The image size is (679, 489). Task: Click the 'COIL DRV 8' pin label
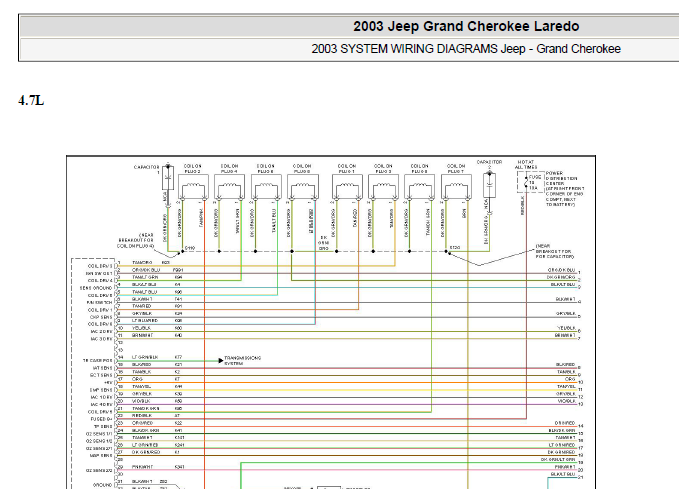pyautogui.click(x=100, y=324)
